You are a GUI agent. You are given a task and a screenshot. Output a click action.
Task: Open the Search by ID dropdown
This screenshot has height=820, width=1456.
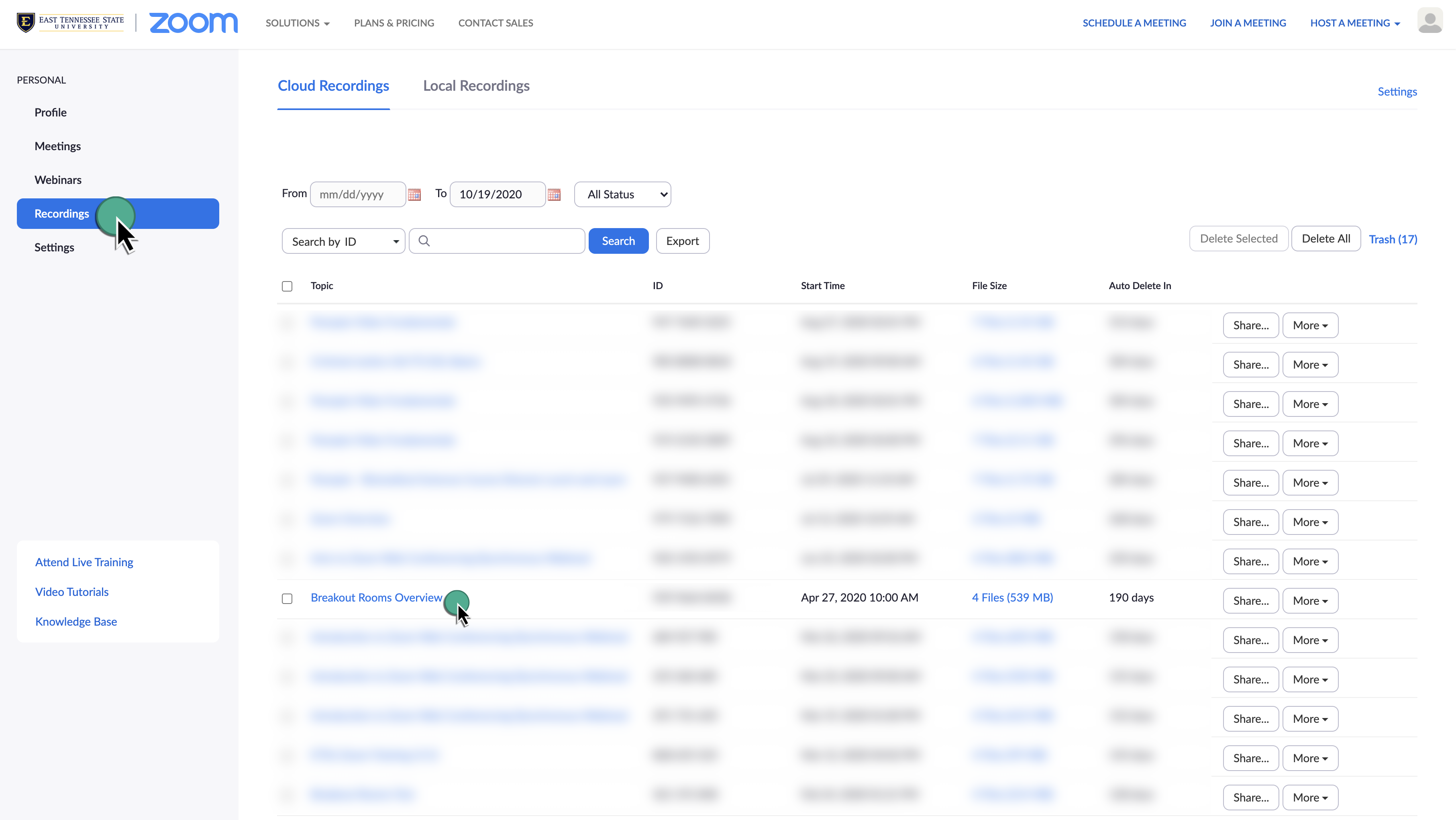[343, 242]
